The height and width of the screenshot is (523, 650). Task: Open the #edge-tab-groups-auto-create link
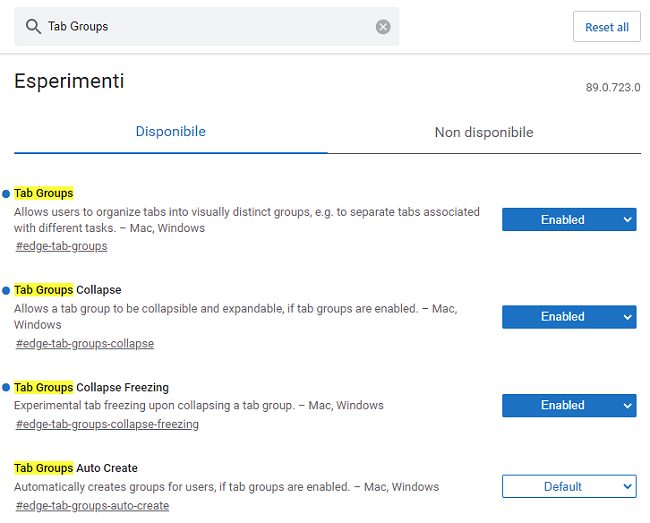click(x=92, y=506)
